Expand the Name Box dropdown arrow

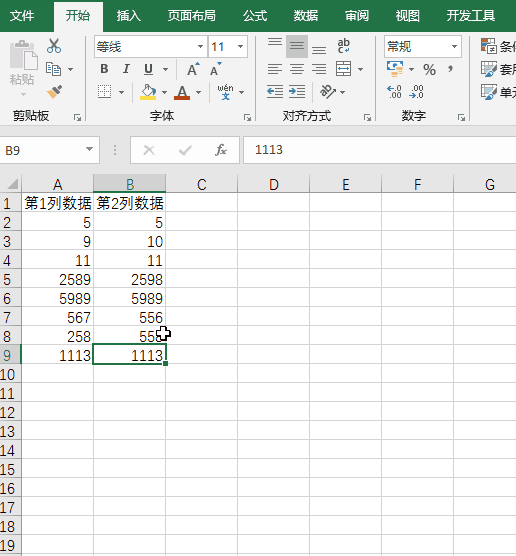coord(89,149)
